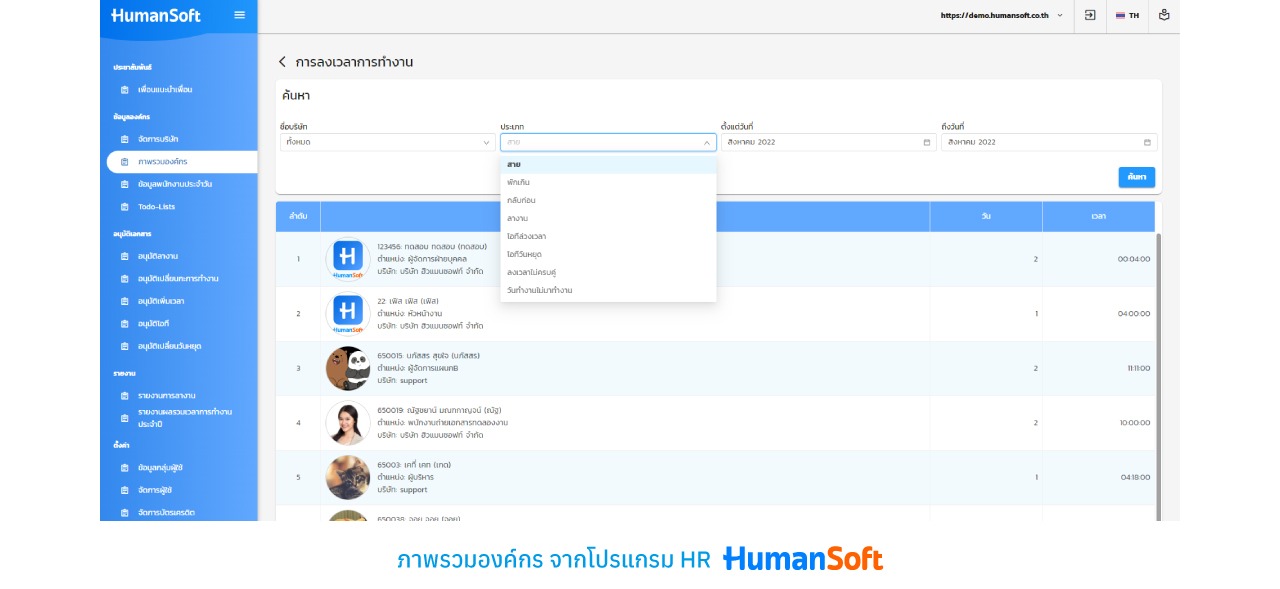Click the HumanSoft avatar for employee 22
Image resolution: width=1280 pixels, height=589 pixels.
(x=348, y=314)
